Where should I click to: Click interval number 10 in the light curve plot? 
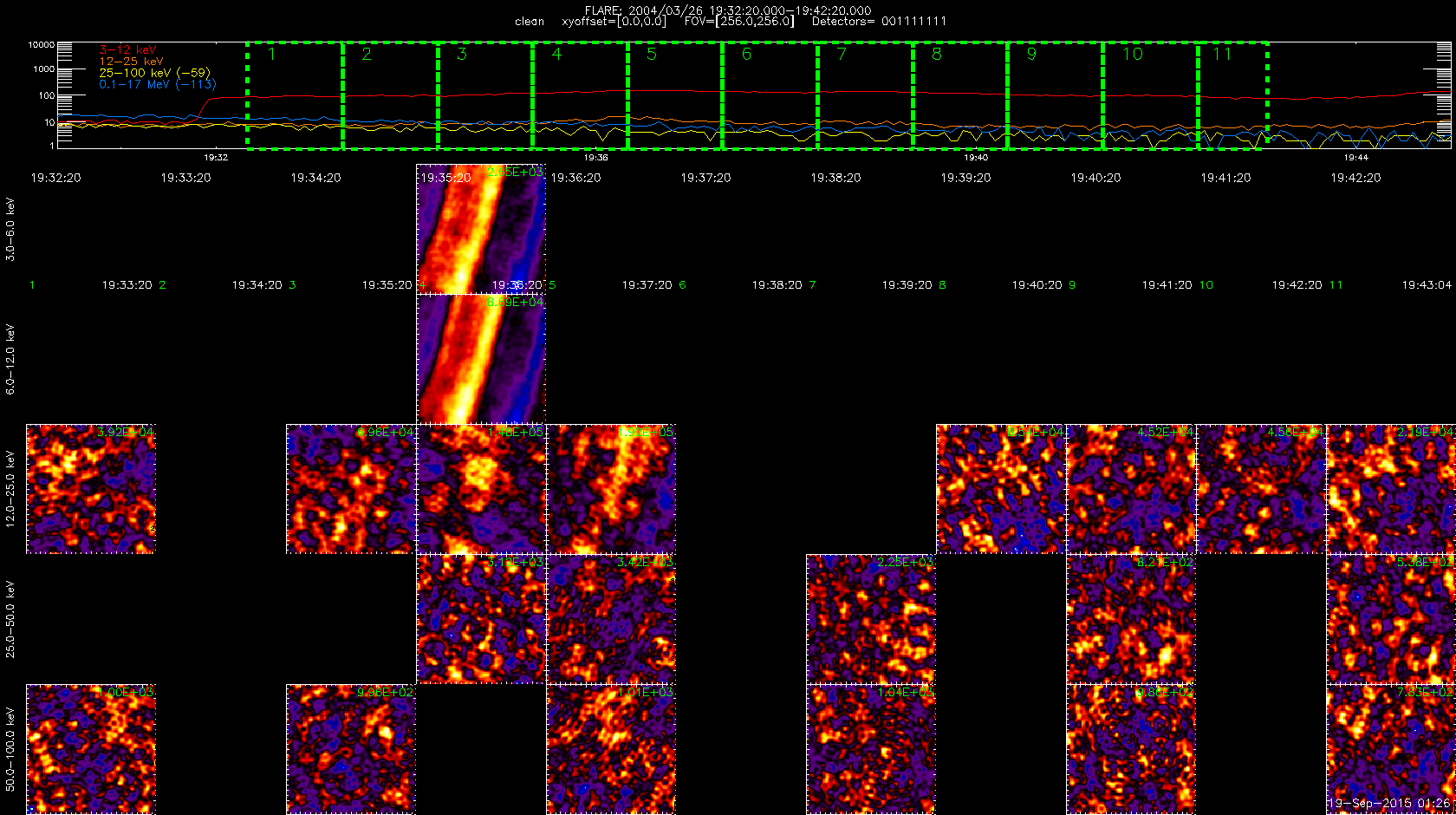(1133, 55)
